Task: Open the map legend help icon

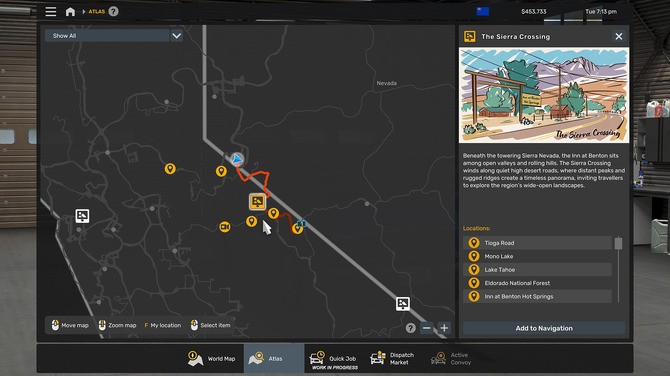Action: click(410, 328)
